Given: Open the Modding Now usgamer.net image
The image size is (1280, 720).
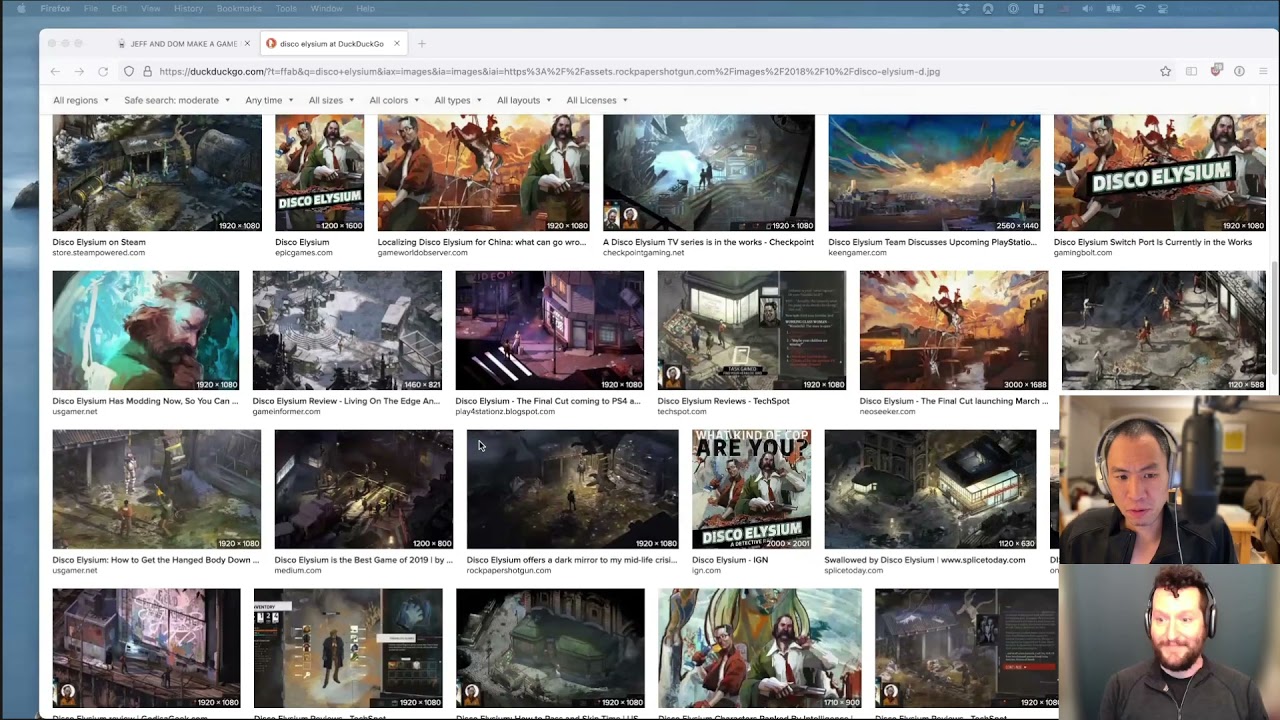Looking at the screenshot, I should [x=146, y=330].
